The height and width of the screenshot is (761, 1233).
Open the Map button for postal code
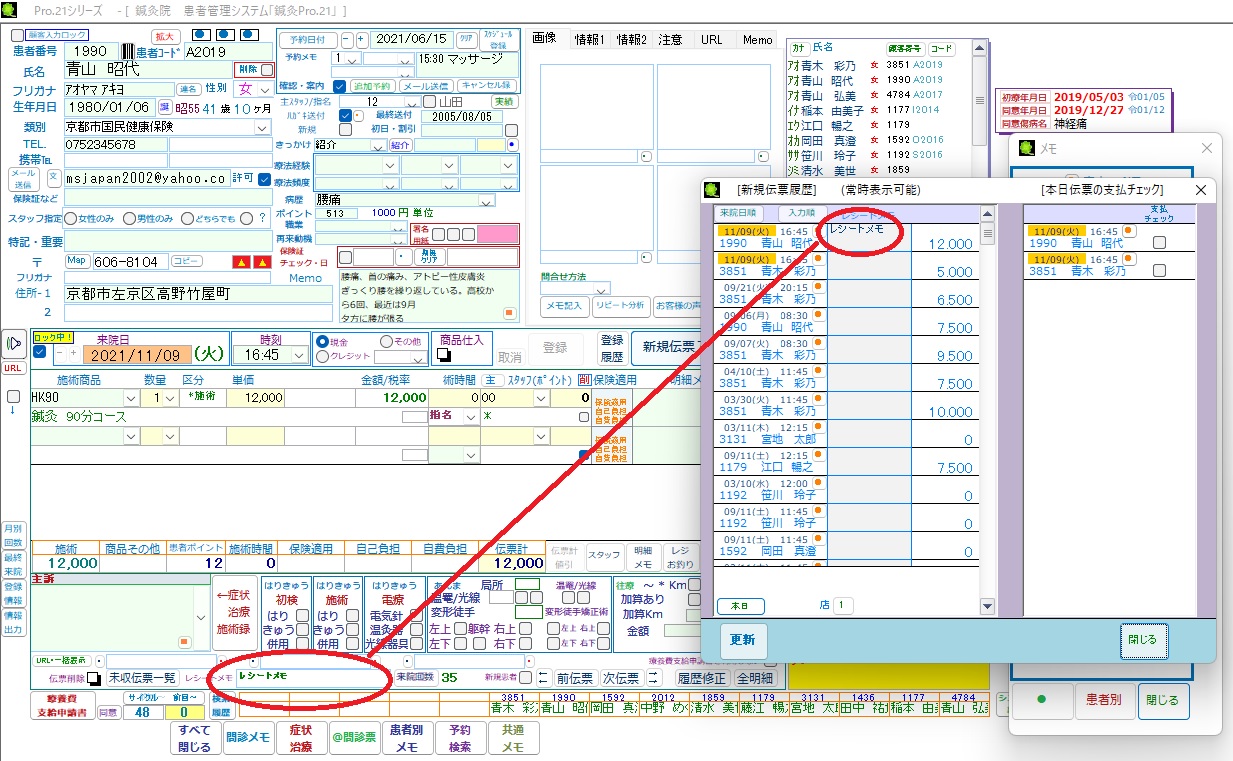point(77,261)
